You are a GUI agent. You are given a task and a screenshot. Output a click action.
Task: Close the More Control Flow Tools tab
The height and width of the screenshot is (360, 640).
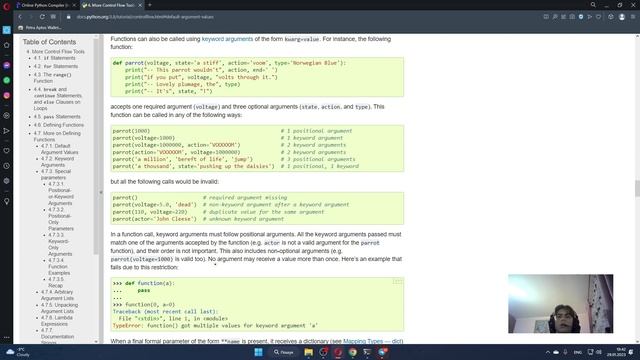[x=140, y=5]
